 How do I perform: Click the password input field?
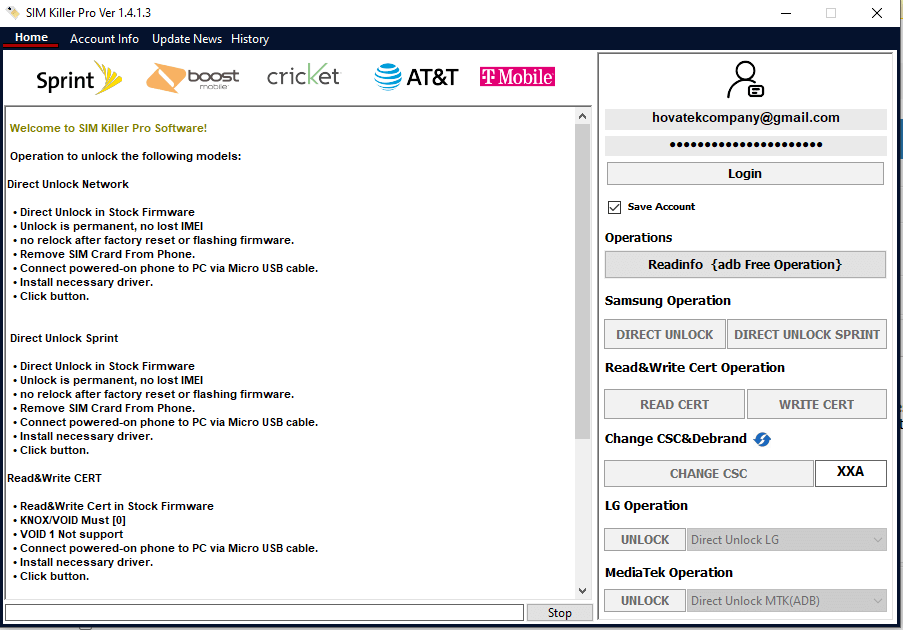(x=745, y=145)
